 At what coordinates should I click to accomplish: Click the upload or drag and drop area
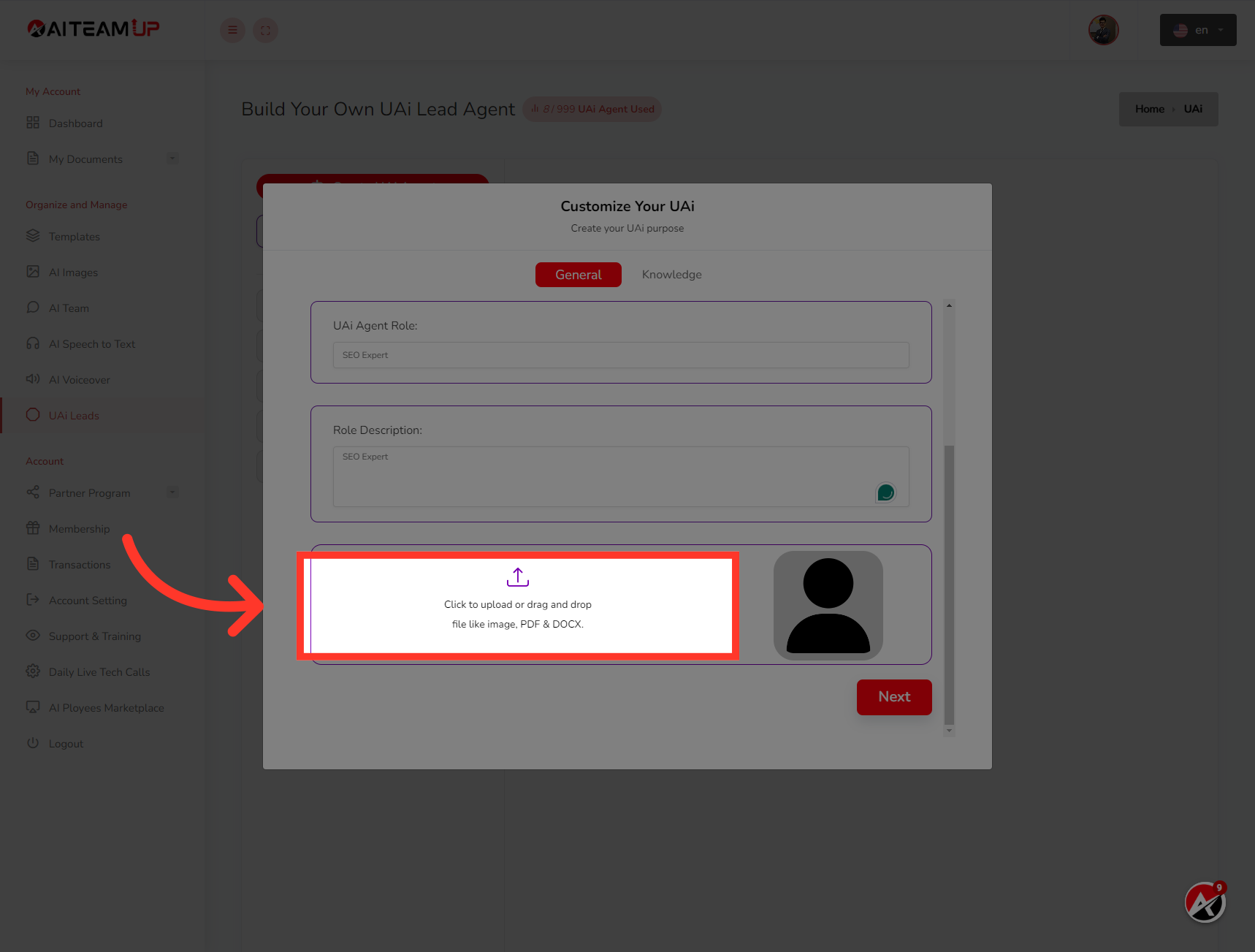(518, 606)
